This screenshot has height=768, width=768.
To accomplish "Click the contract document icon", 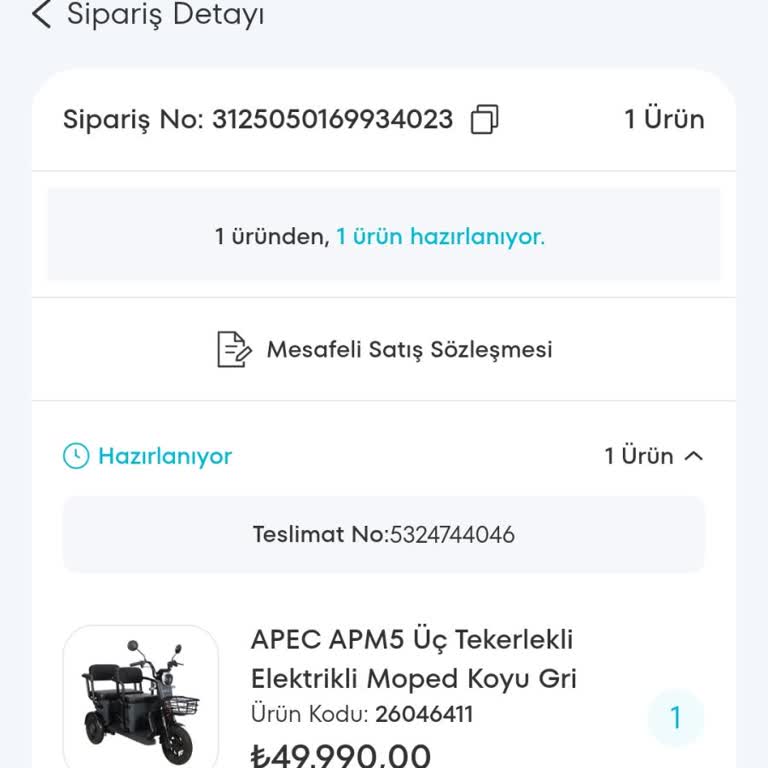I will click(234, 349).
